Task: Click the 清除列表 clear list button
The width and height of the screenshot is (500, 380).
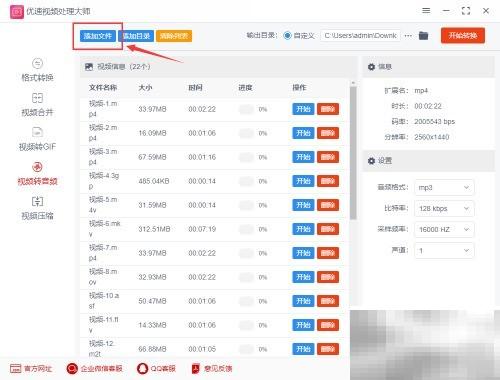Action: [174, 36]
